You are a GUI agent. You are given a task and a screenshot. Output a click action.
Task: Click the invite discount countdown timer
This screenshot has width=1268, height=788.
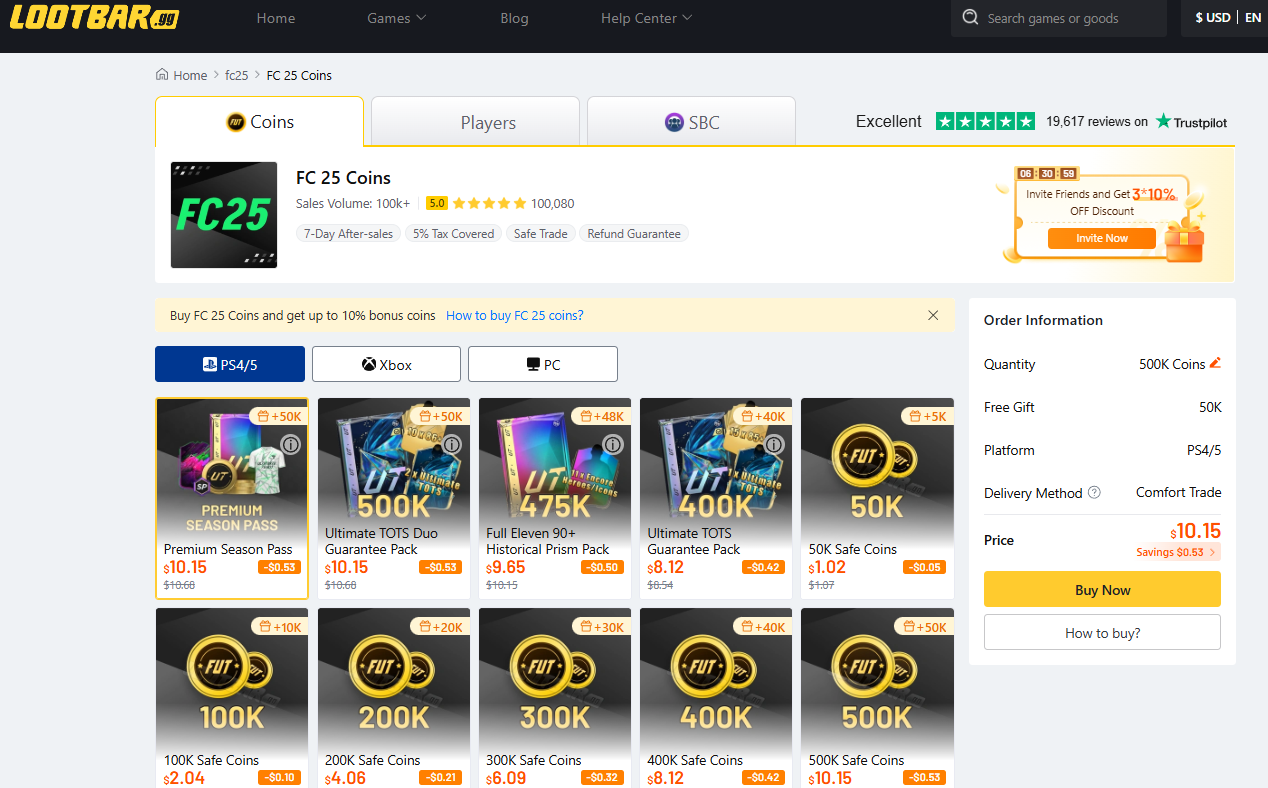1046,173
